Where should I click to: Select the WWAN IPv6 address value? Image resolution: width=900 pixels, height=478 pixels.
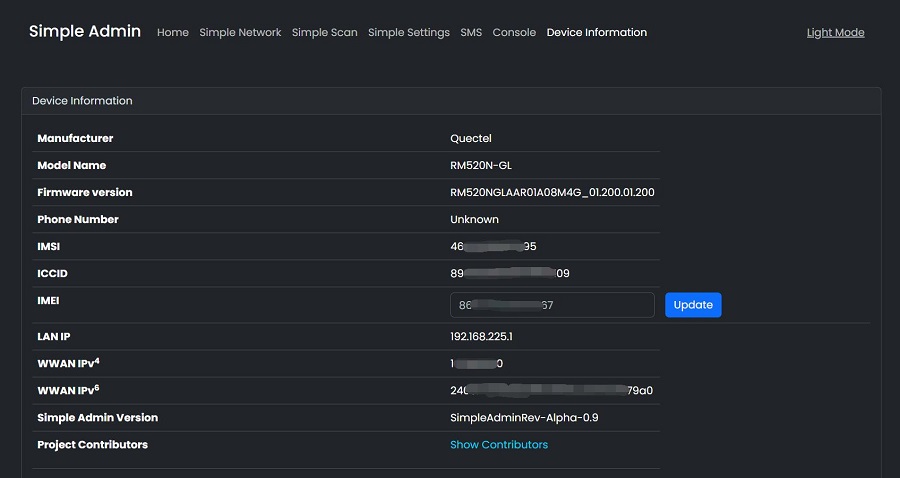[552, 390]
